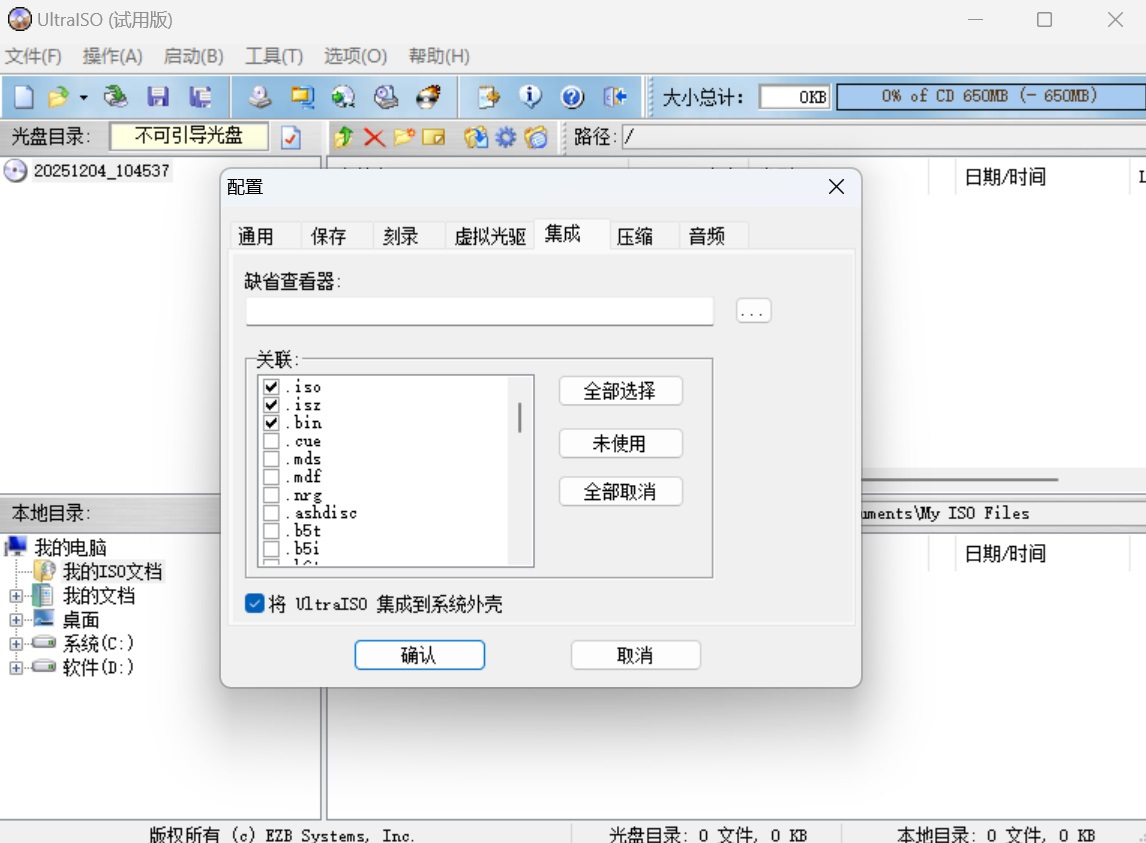1146x843 pixels.
Task: Click the blue info icon in toolbar
Action: point(530,97)
